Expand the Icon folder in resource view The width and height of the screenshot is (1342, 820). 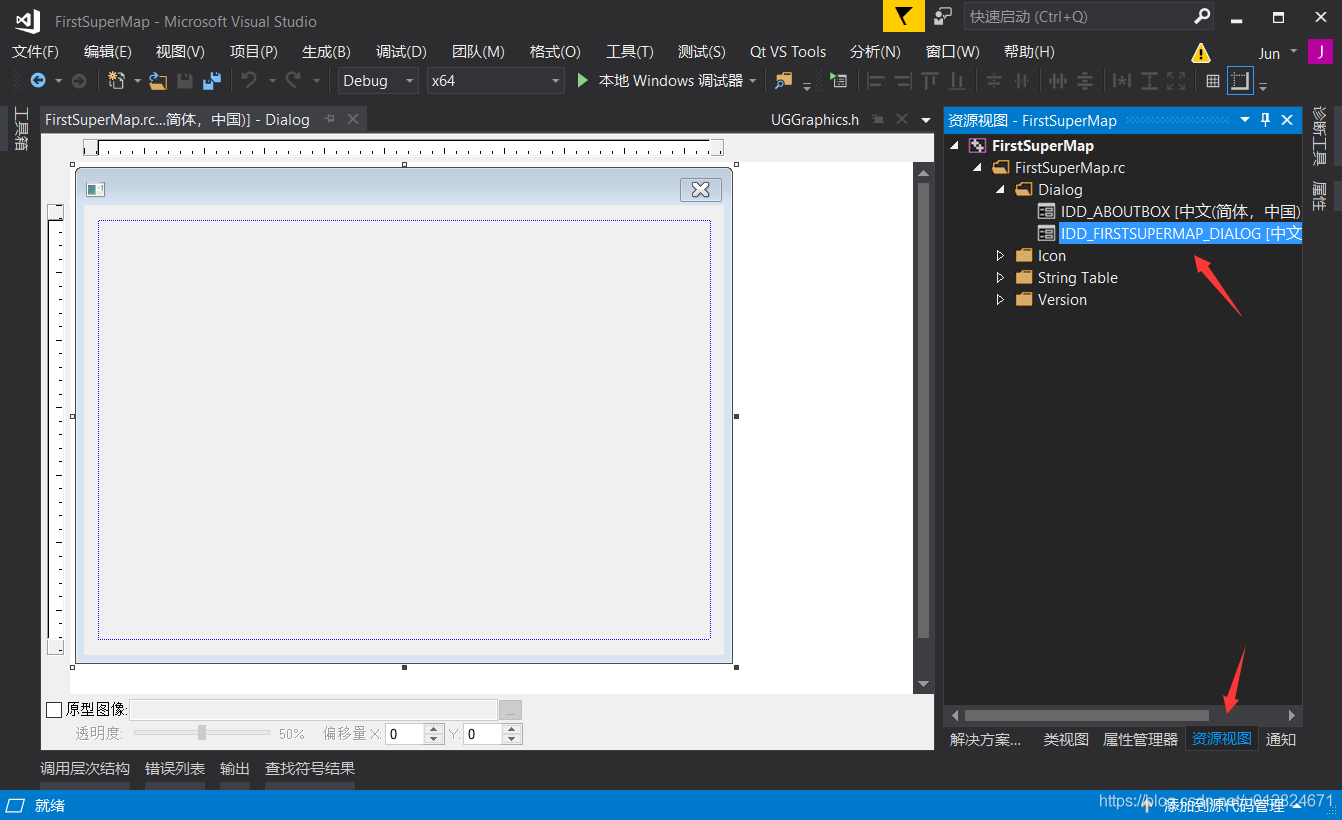(x=1000, y=255)
